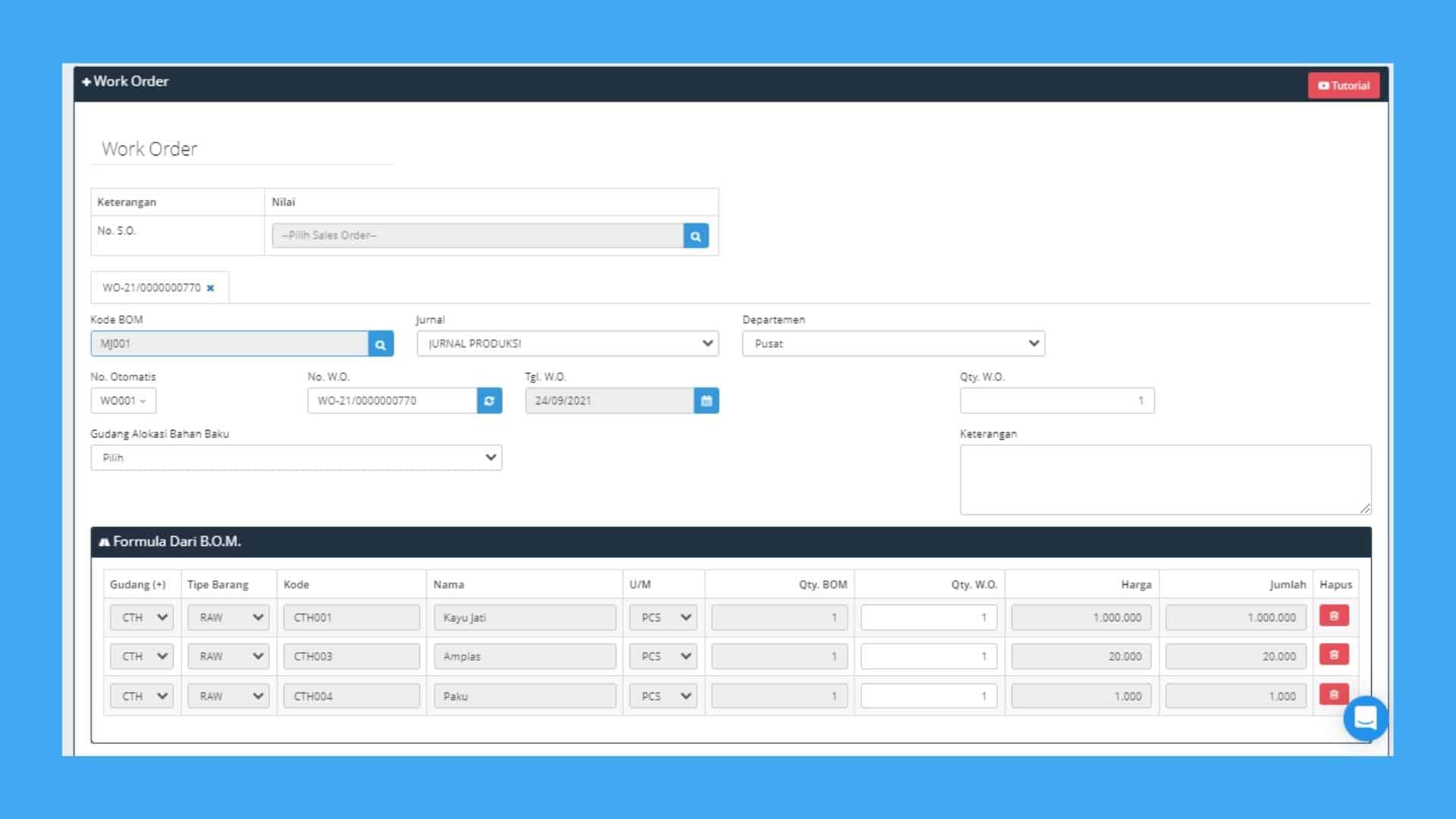Click the Qty. W.O. header field
The image size is (1456, 819).
pos(1056,401)
